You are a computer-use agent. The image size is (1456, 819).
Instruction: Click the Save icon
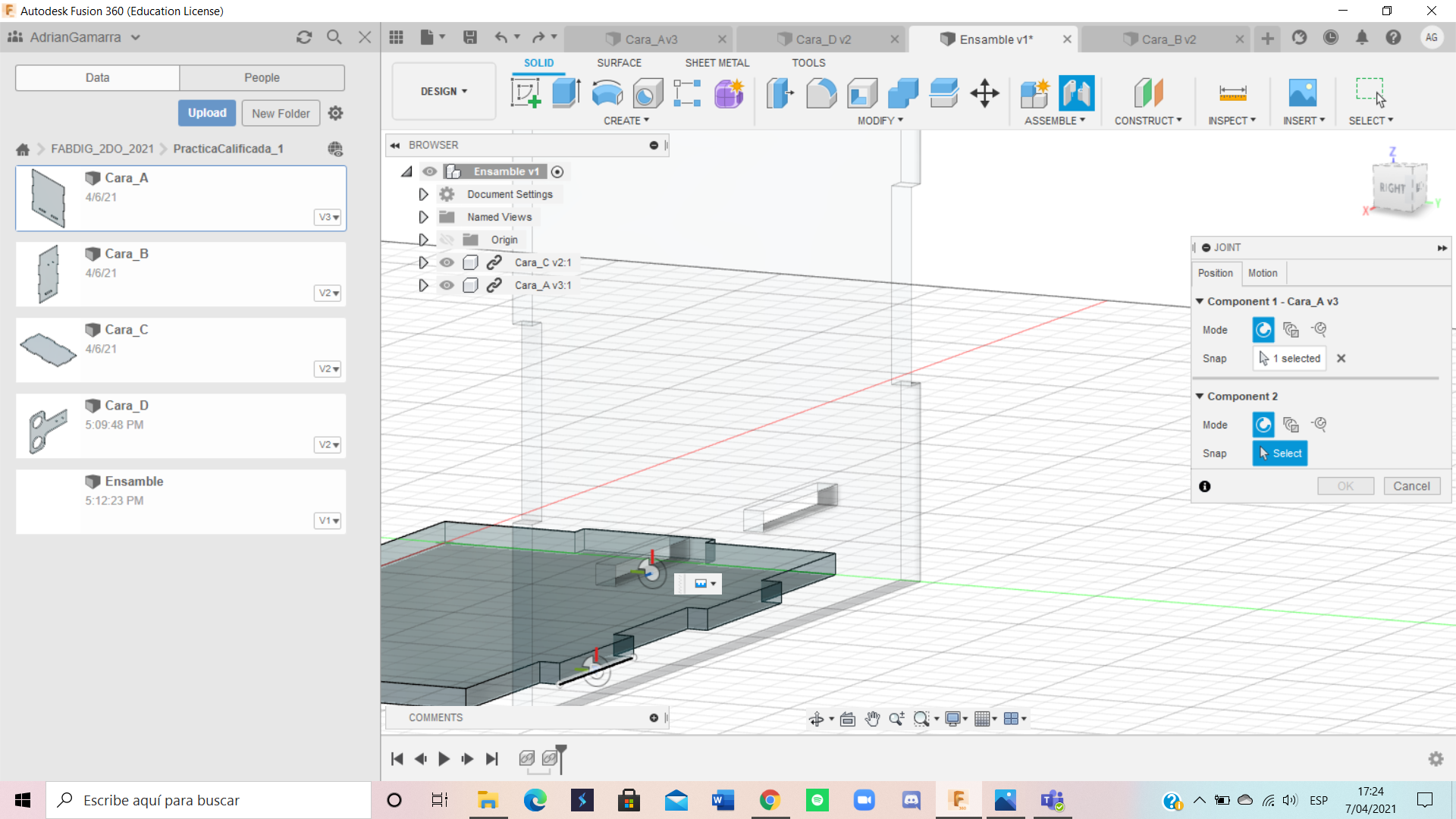tap(470, 37)
